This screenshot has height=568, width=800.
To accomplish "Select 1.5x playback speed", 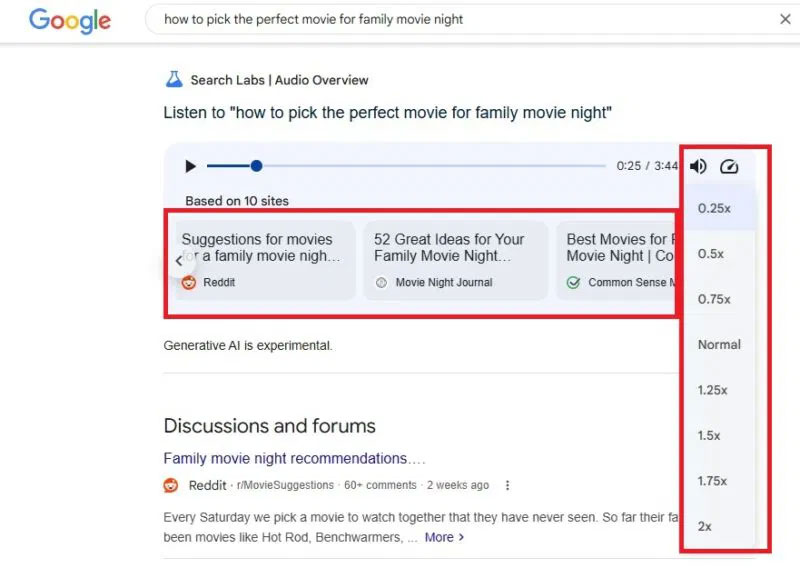I will tap(719, 435).
